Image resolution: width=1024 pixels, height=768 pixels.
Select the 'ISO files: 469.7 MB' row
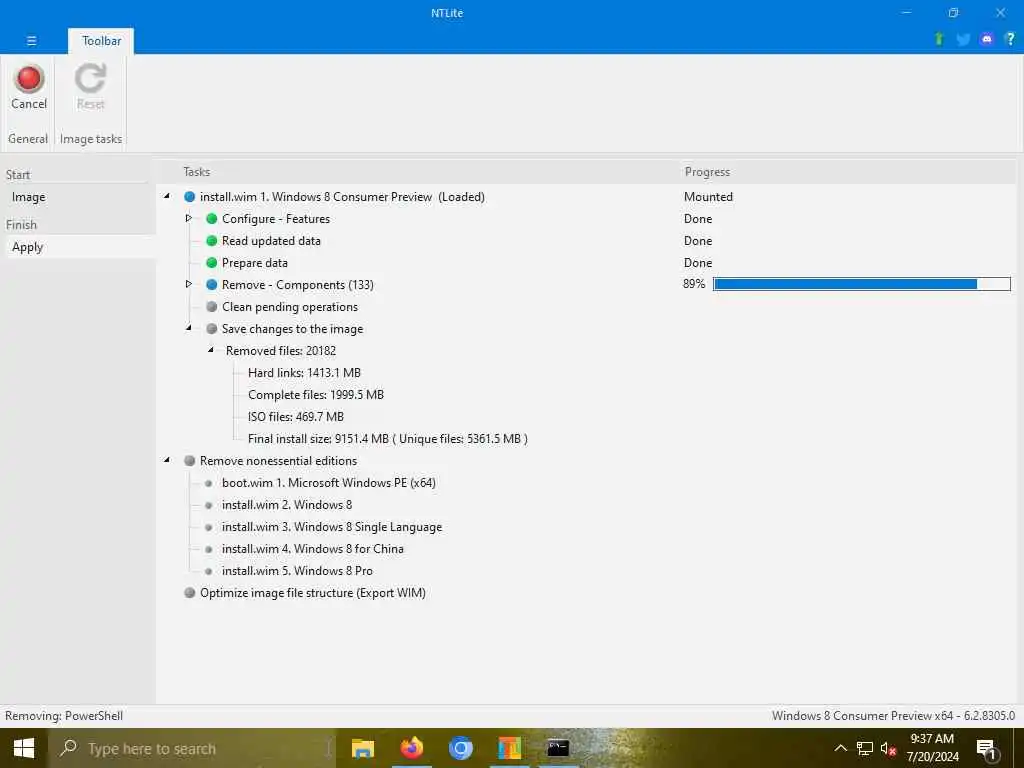(x=296, y=417)
